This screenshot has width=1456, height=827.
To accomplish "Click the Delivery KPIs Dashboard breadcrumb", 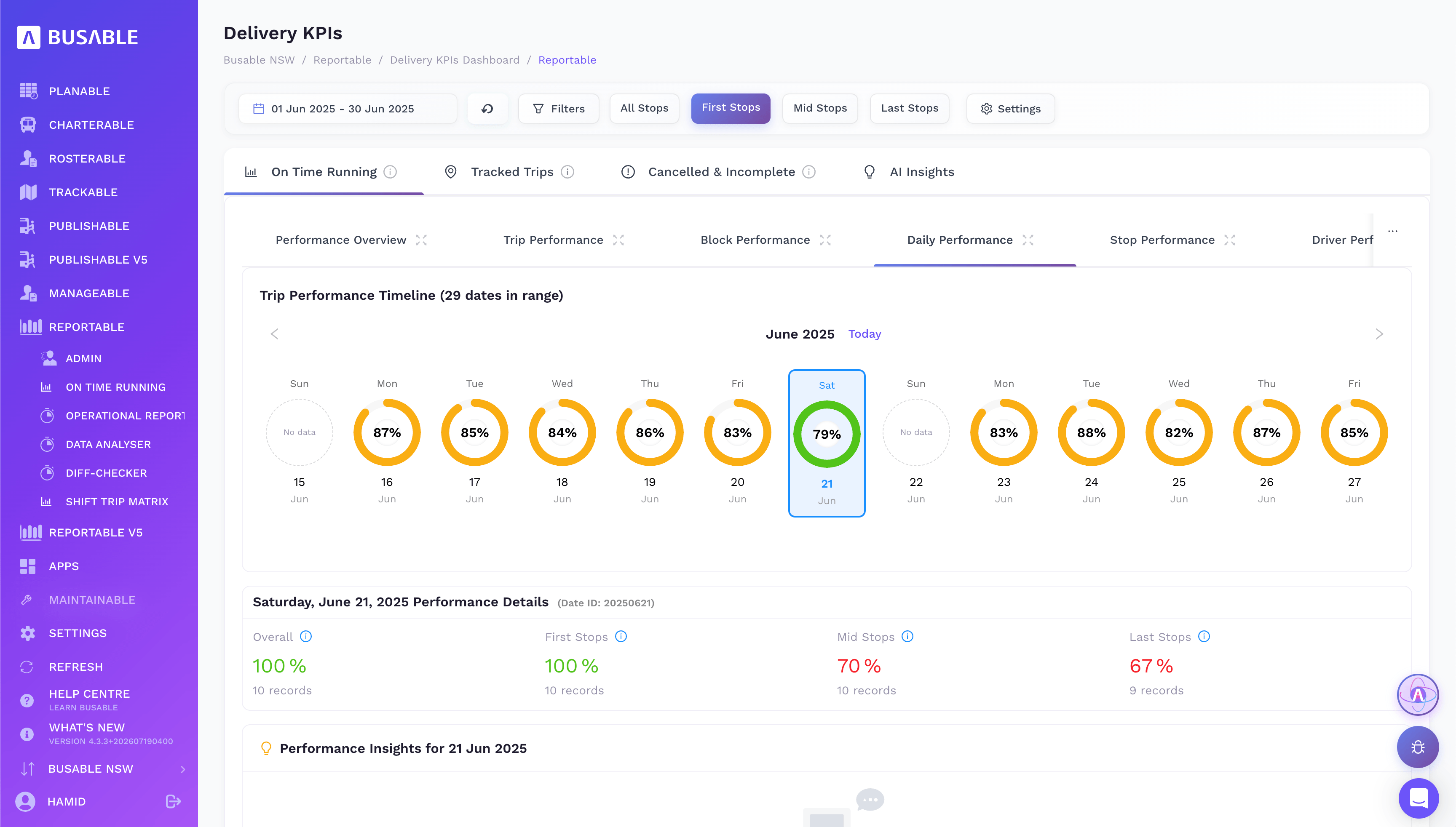I will click(455, 60).
